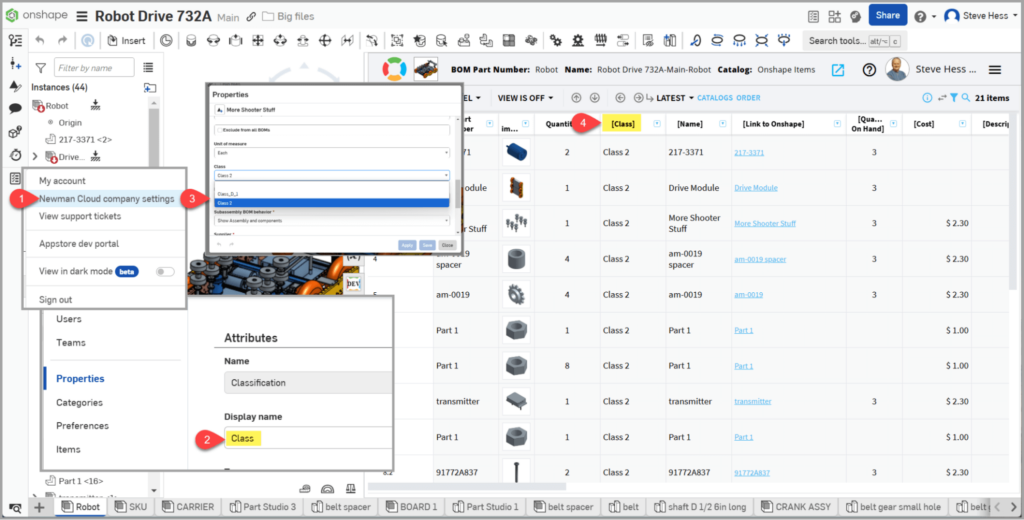Check Exclude from all BOMs checkbox
This screenshot has height=520, width=1024.
pyautogui.click(x=220, y=130)
